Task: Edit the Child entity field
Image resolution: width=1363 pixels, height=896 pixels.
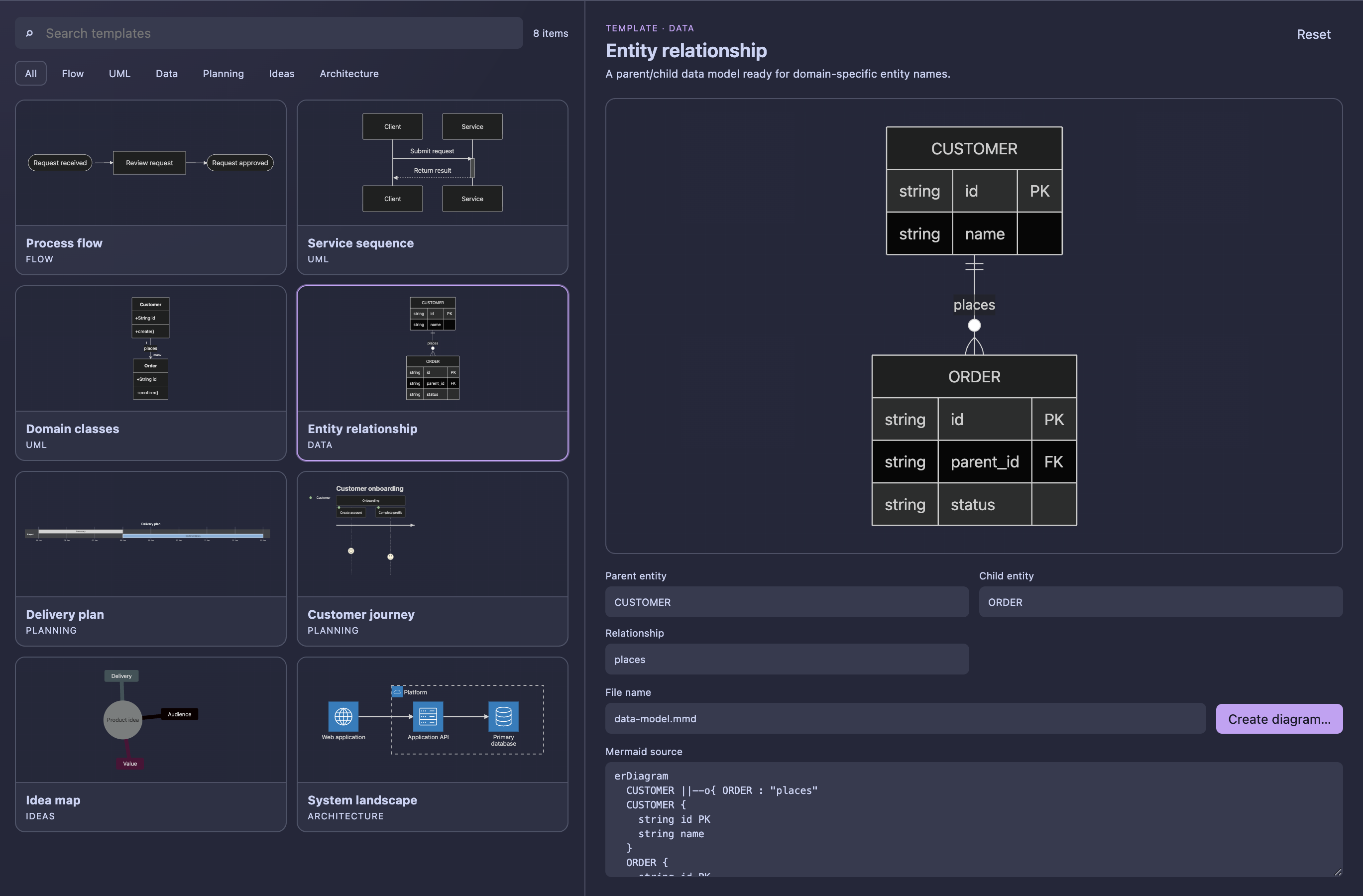Action: coord(1160,602)
